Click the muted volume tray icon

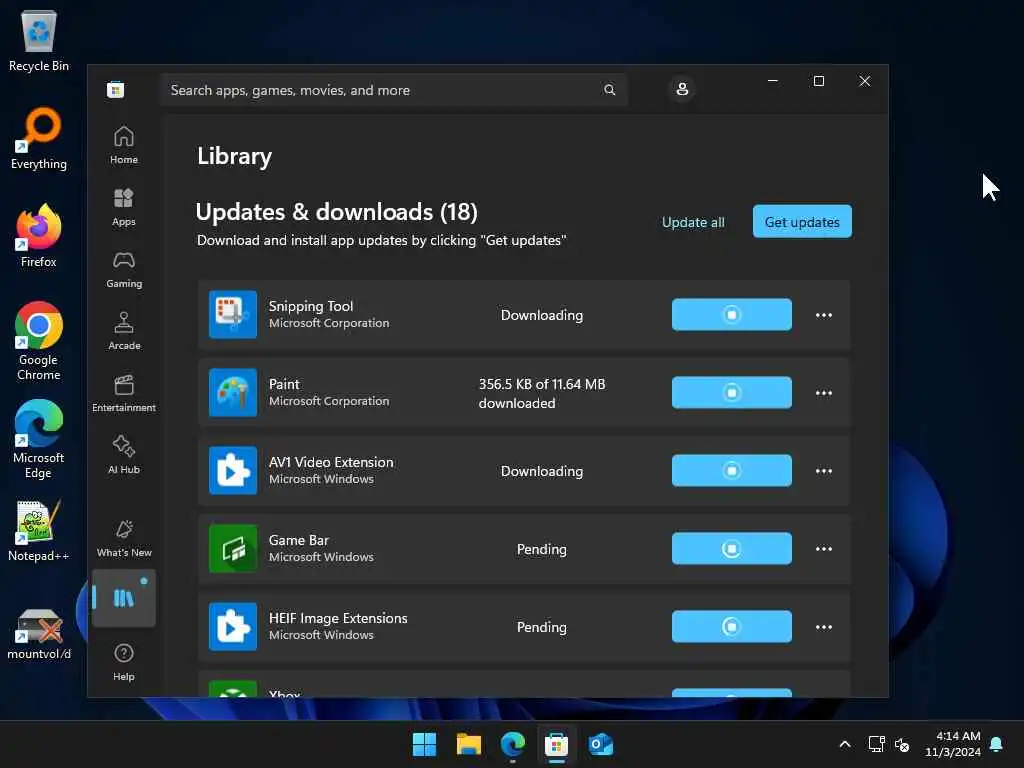coord(902,744)
